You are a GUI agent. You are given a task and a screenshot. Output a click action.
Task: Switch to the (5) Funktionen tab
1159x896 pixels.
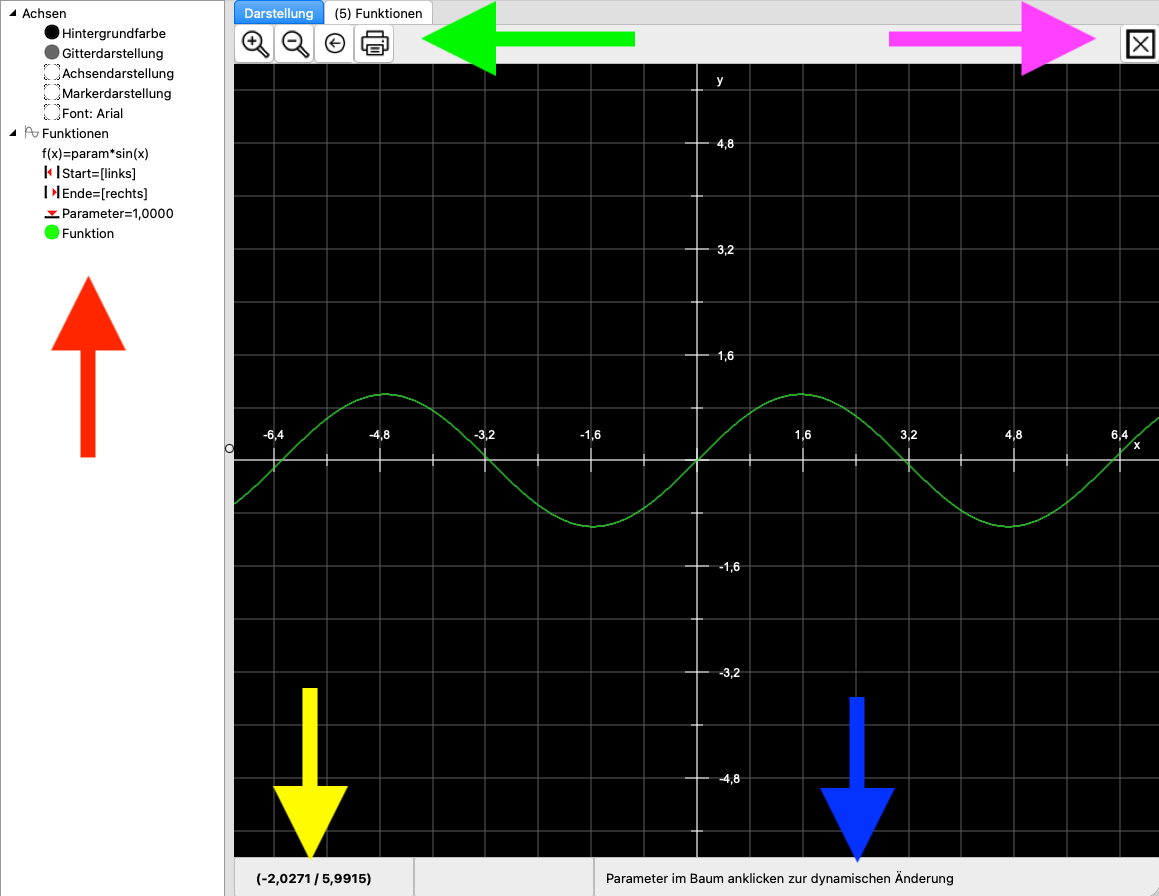pyautogui.click(x=378, y=13)
